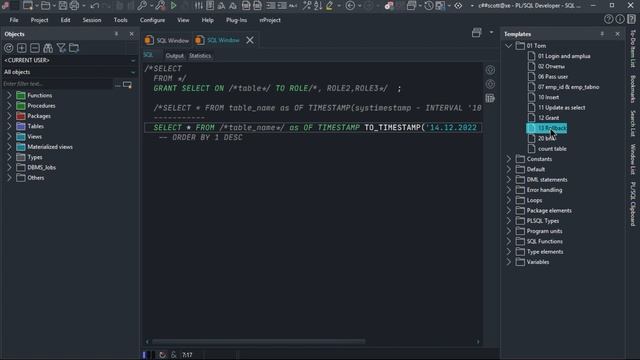The image size is (640, 360).
Task: Click the New file toolbar icon
Action: [28, 5]
